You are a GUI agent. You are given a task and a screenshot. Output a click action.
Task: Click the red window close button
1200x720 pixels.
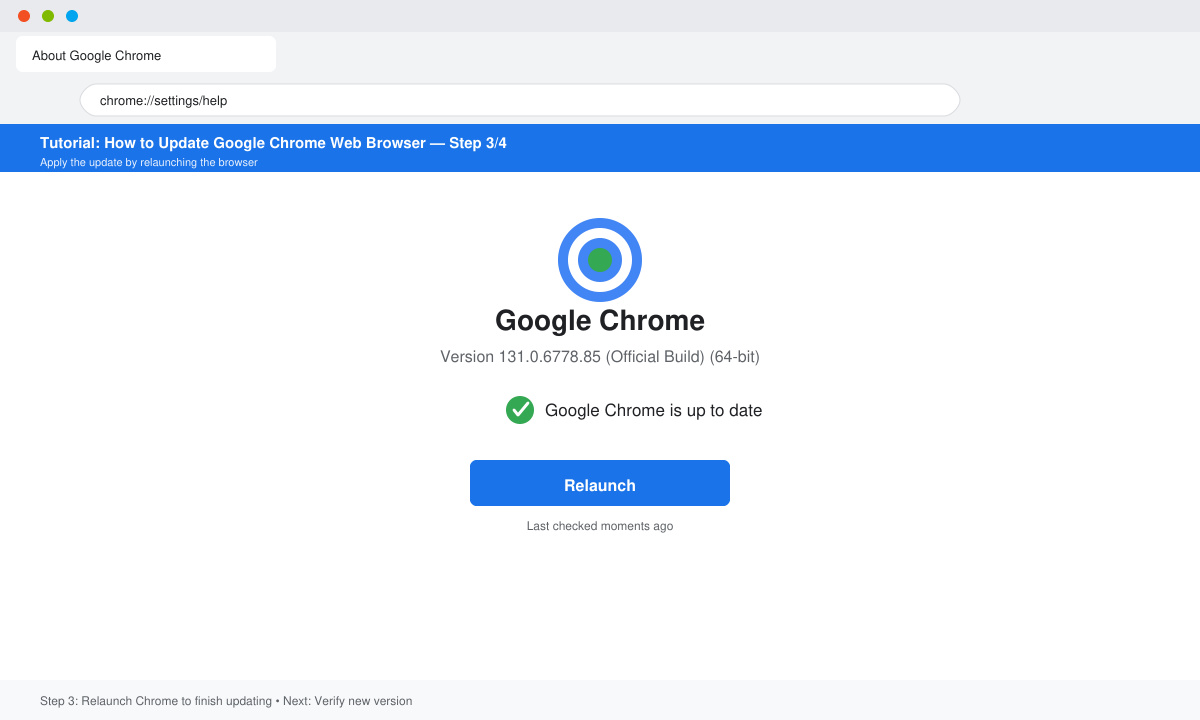pos(24,16)
